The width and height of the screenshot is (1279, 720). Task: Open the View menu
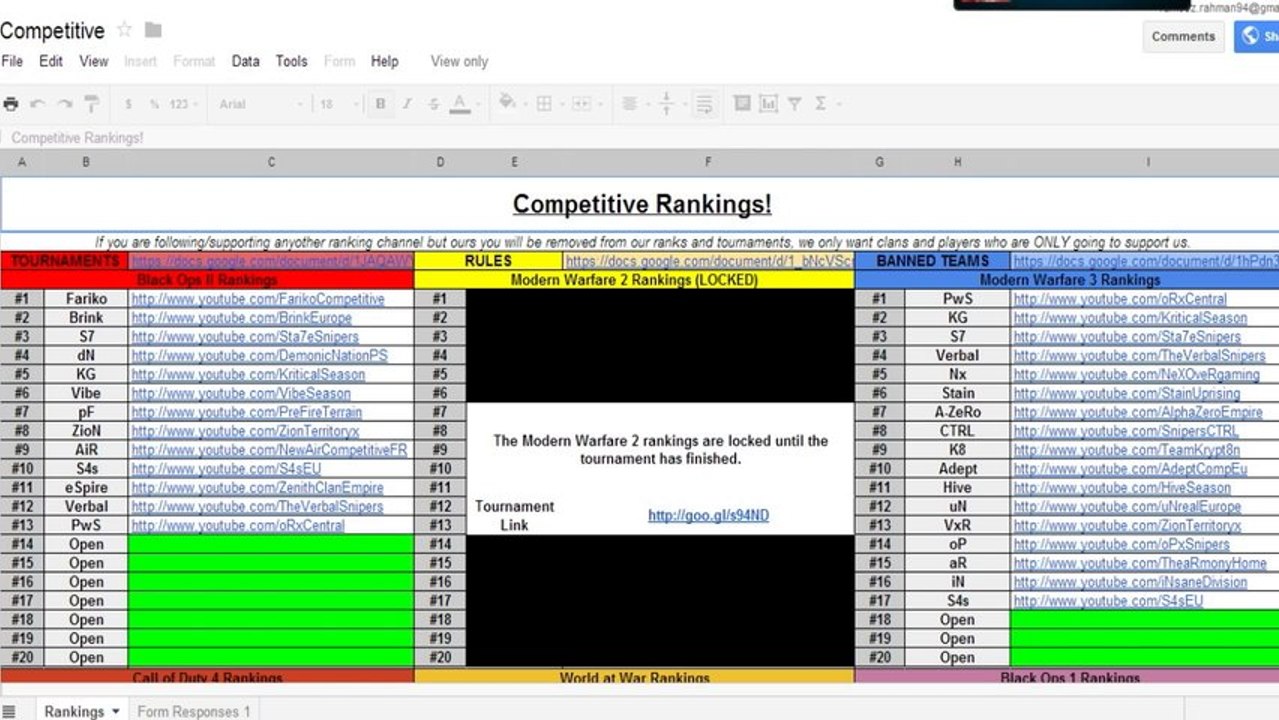coord(94,61)
